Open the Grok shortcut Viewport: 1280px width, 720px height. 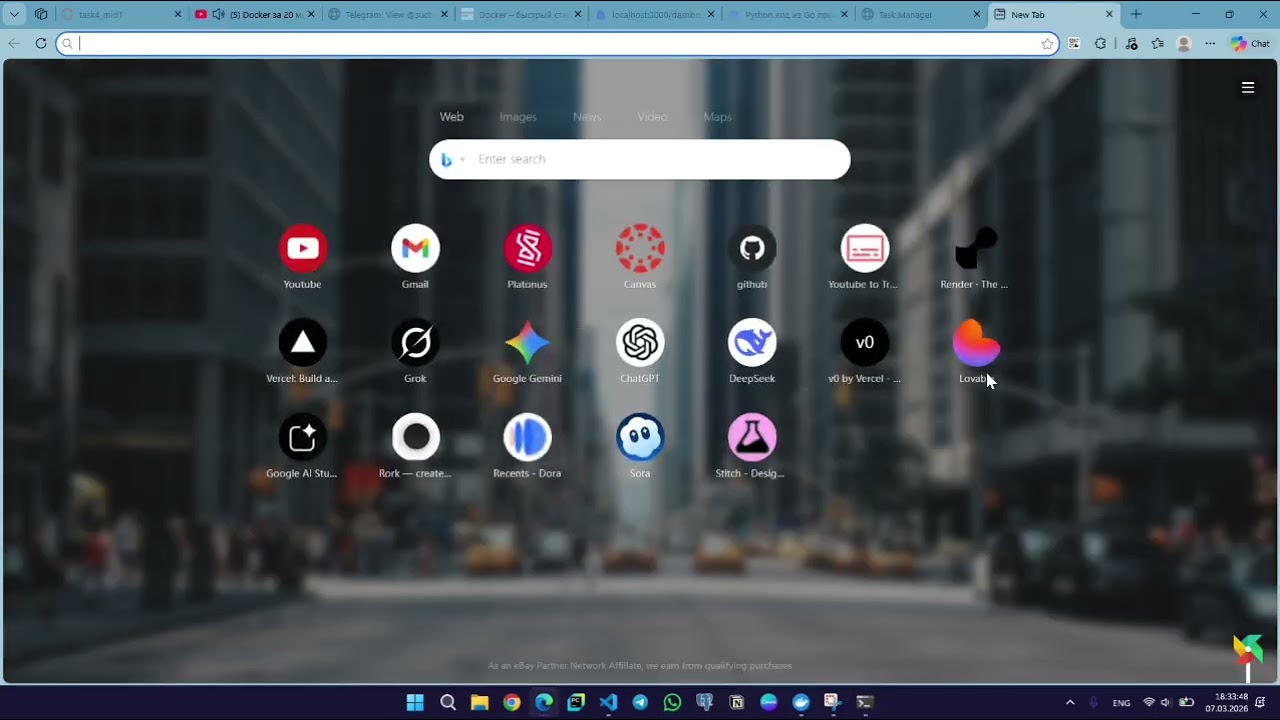coord(415,343)
